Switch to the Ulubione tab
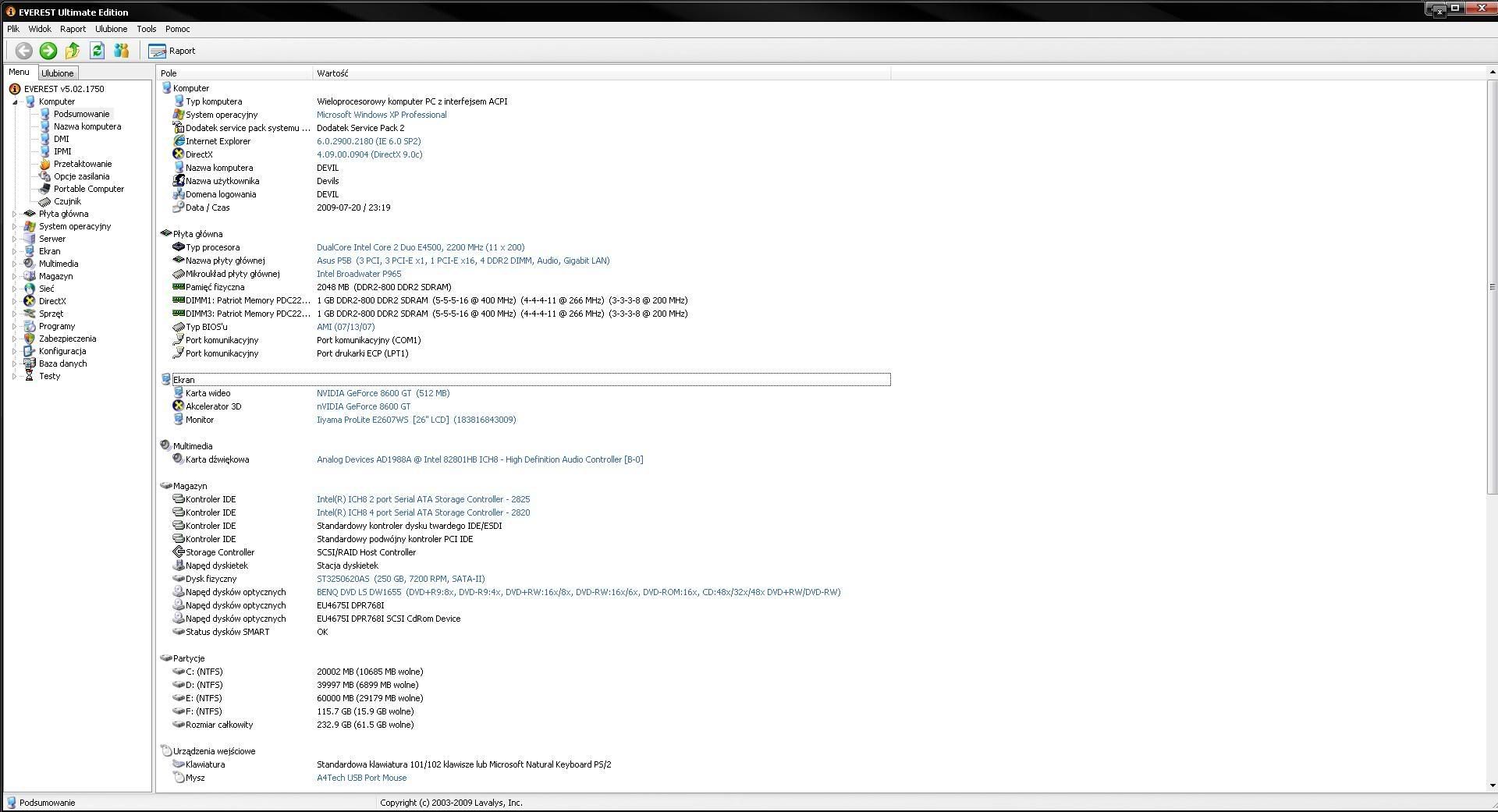 (58, 73)
